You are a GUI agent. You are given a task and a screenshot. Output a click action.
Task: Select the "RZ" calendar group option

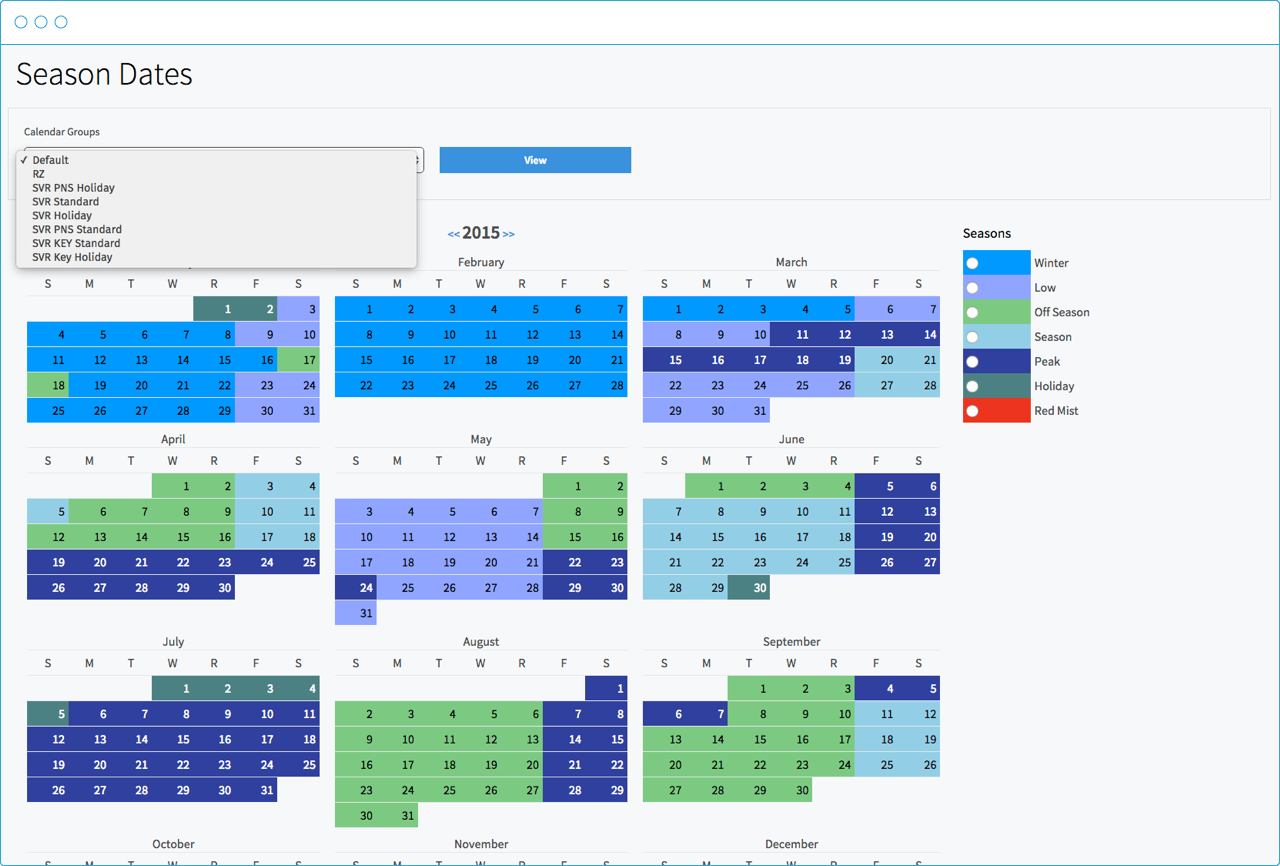coord(38,173)
